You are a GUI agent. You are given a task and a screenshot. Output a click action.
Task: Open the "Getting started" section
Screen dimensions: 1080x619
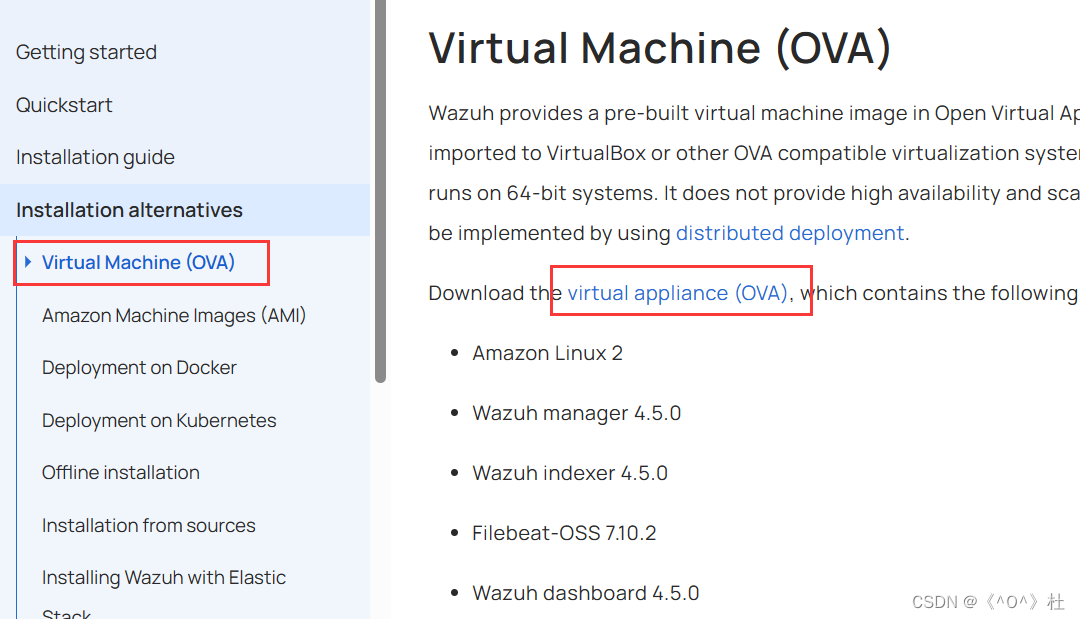click(x=85, y=52)
